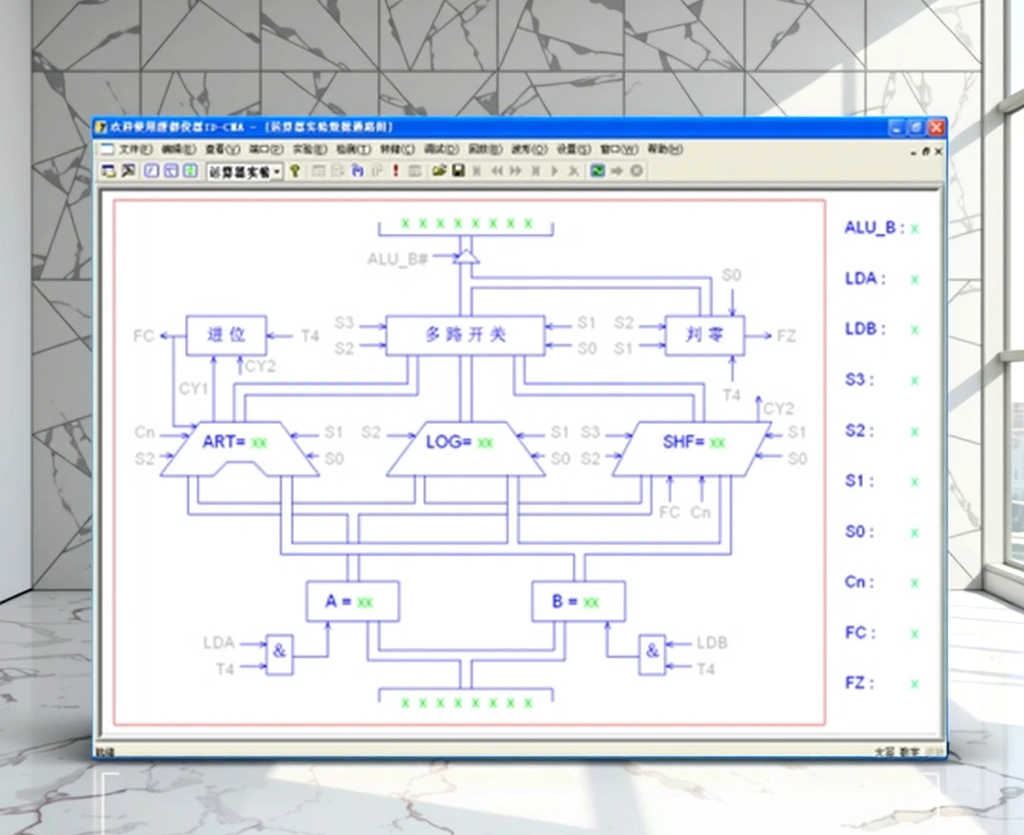
Task: Click the yellow key icon in toolbar
Action: (x=295, y=171)
